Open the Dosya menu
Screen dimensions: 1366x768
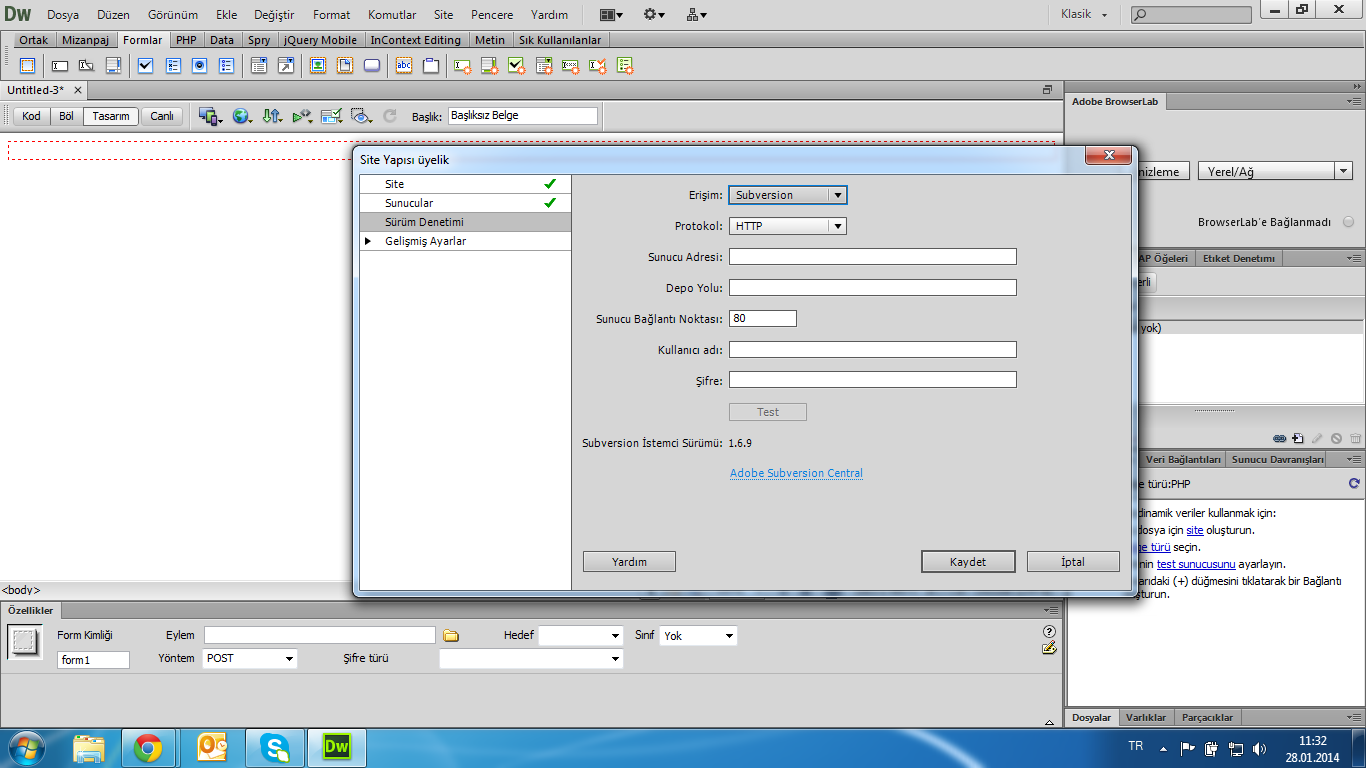coord(63,15)
